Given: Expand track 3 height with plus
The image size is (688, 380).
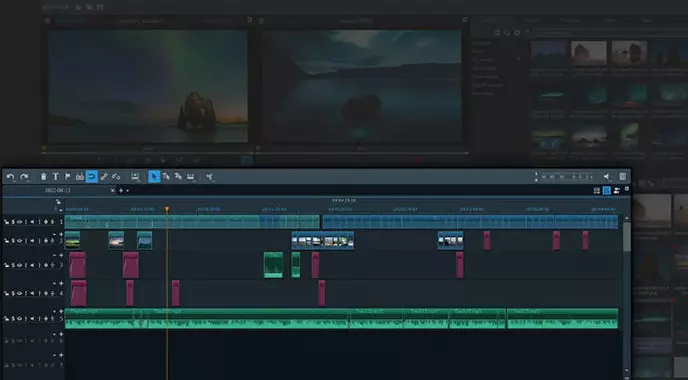Looking at the screenshot, I should [61, 255].
